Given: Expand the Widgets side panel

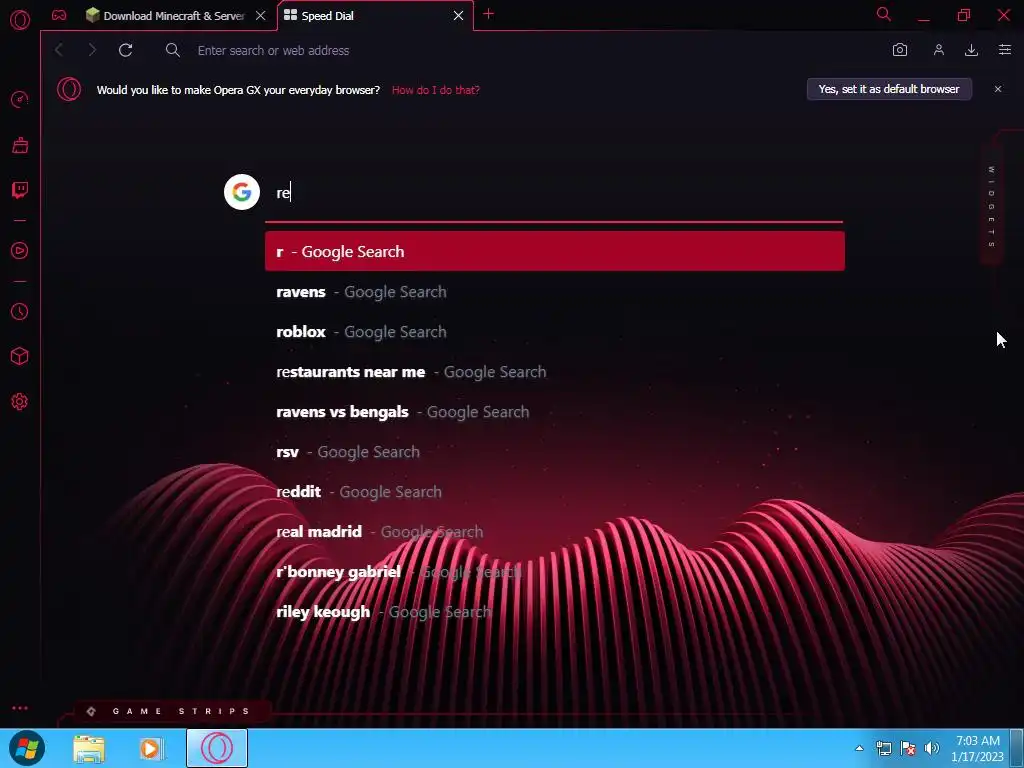Looking at the screenshot, I should click(x=991, y=206).
